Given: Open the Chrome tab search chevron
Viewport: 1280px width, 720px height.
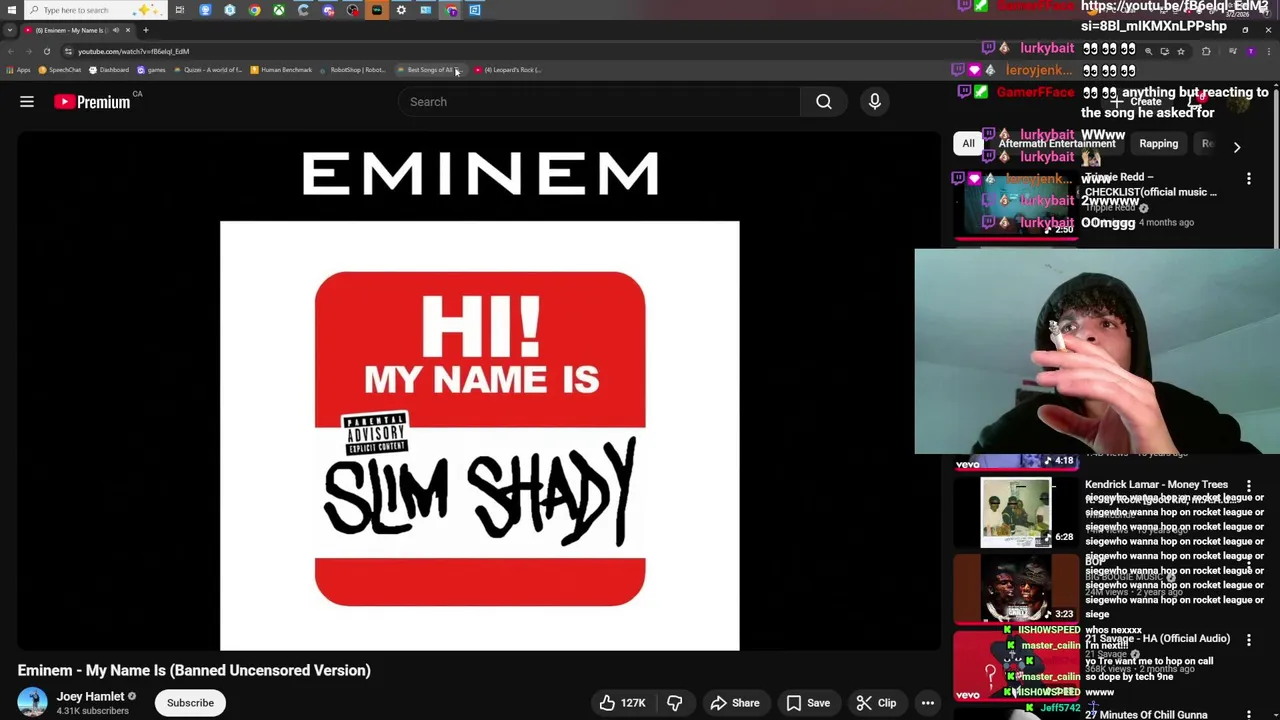Looking at the screenshot, I should click(x=10, y=30).
